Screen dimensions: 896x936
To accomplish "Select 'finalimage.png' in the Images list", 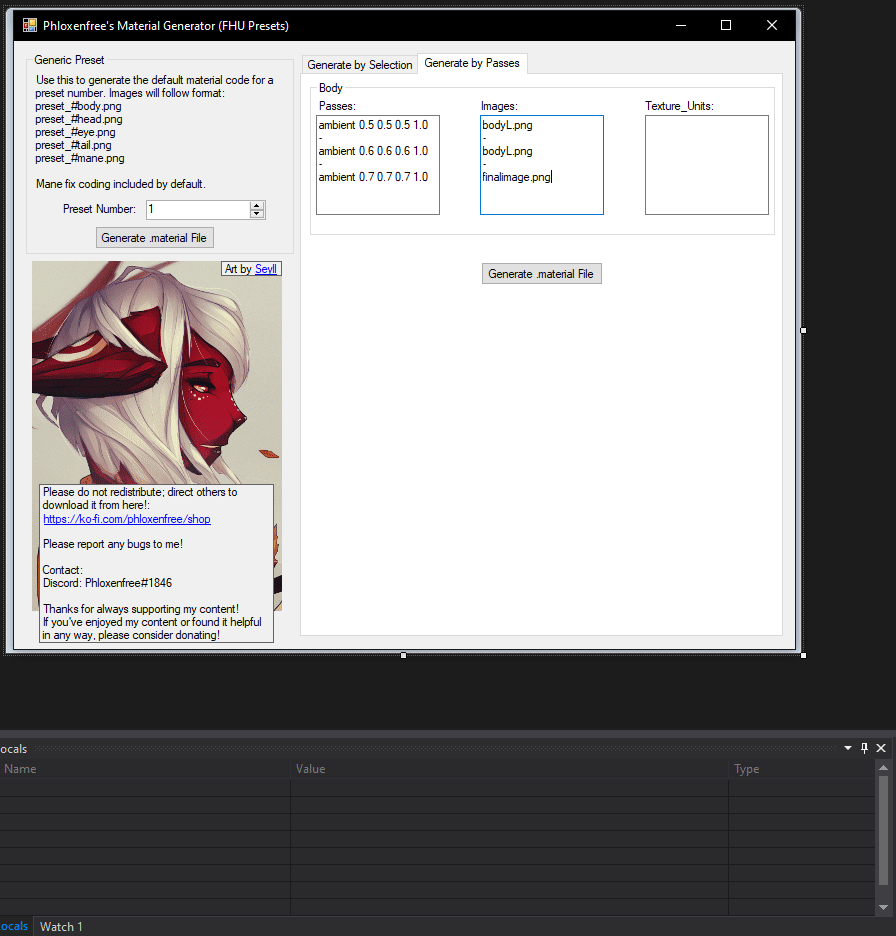I will point(516,176).
